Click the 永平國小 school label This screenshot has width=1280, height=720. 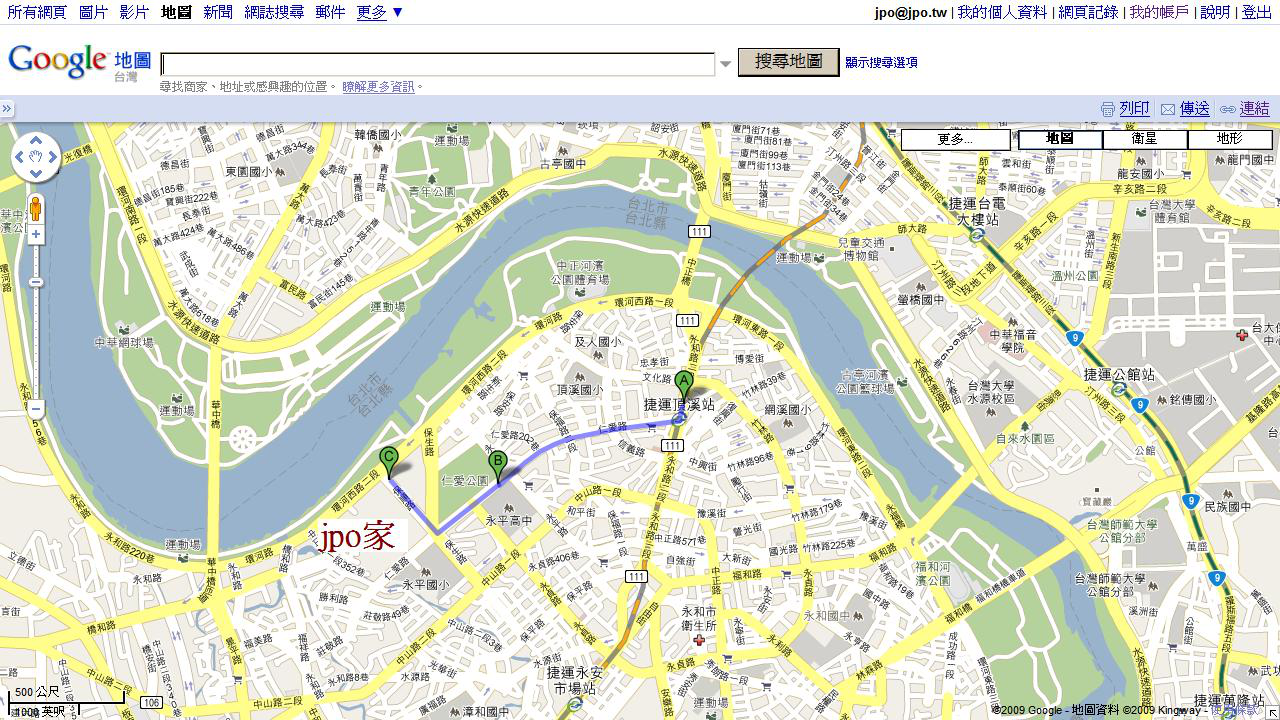426,585
